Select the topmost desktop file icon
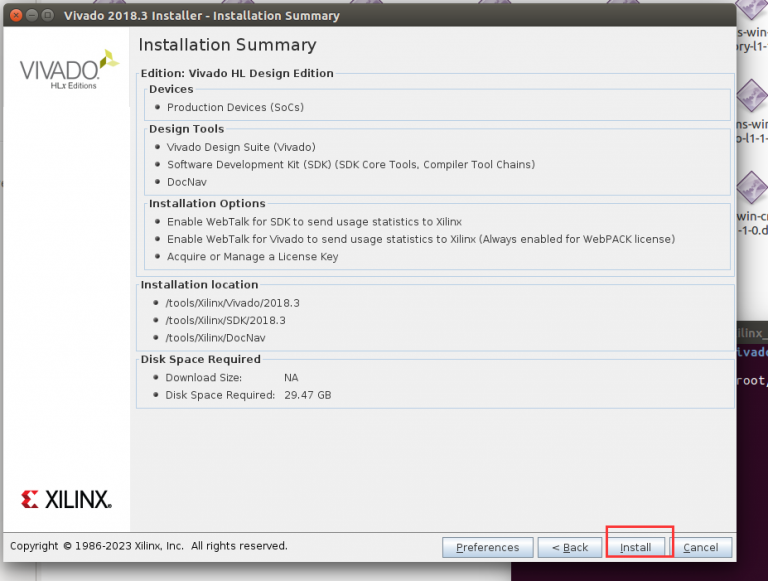The image size is (768, 581). pyautogui.click(x=751, y=14)
